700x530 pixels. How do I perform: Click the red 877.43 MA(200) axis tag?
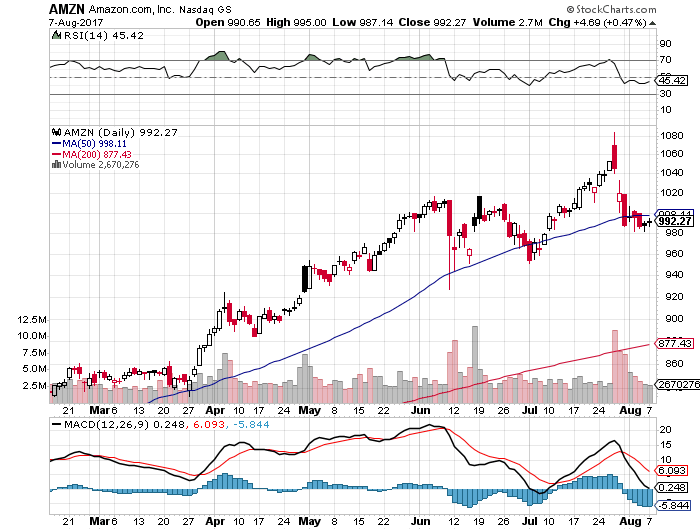(675, 343)
